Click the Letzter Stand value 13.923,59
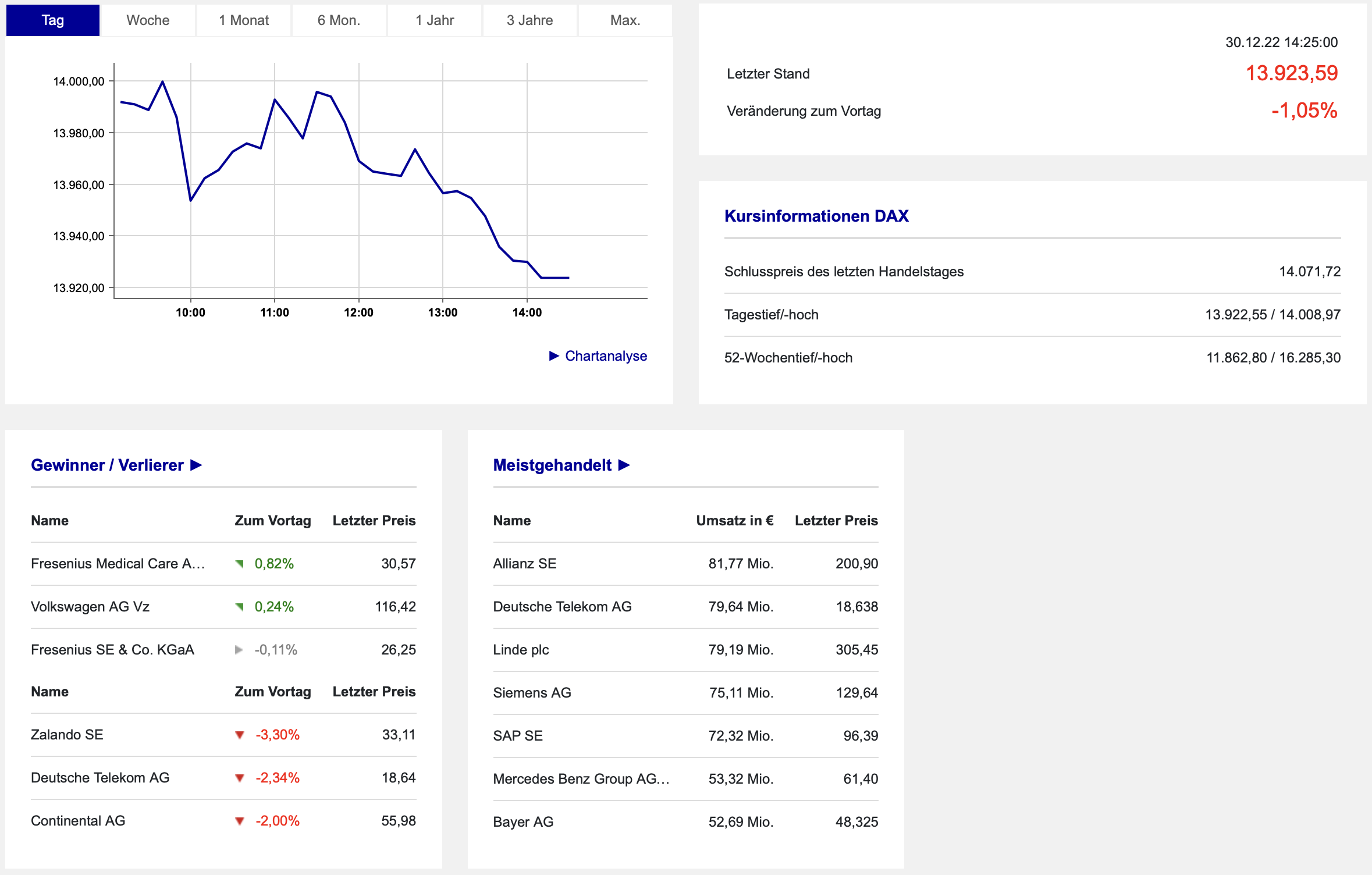Screen dimensions: 1372x875 pyautogui.click(x=1292, y=73)
